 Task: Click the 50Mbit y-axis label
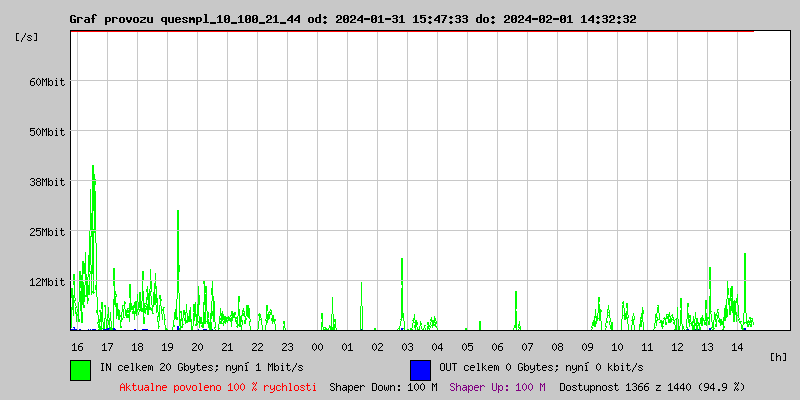click(x=47, y=132)
